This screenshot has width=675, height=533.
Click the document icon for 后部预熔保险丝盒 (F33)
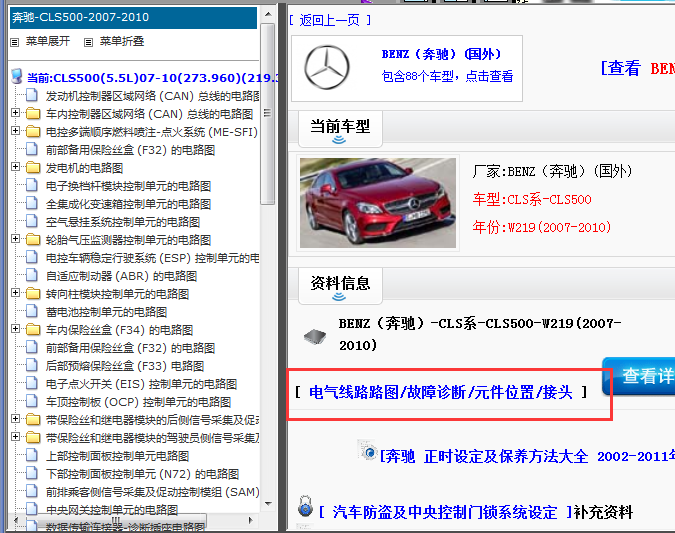(x=31, y=365)
